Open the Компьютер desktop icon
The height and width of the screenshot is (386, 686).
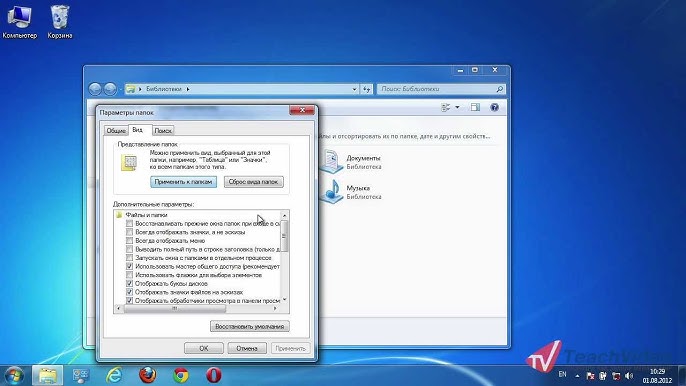(19, 22)
